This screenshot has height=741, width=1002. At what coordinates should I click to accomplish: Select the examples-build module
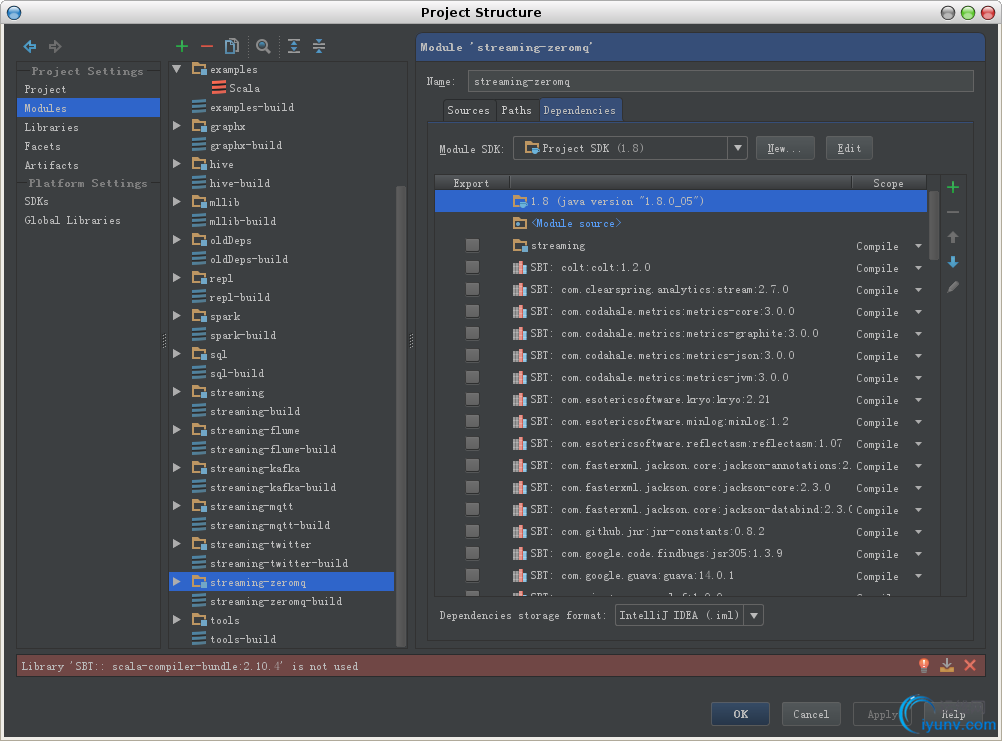click(243, 107)
